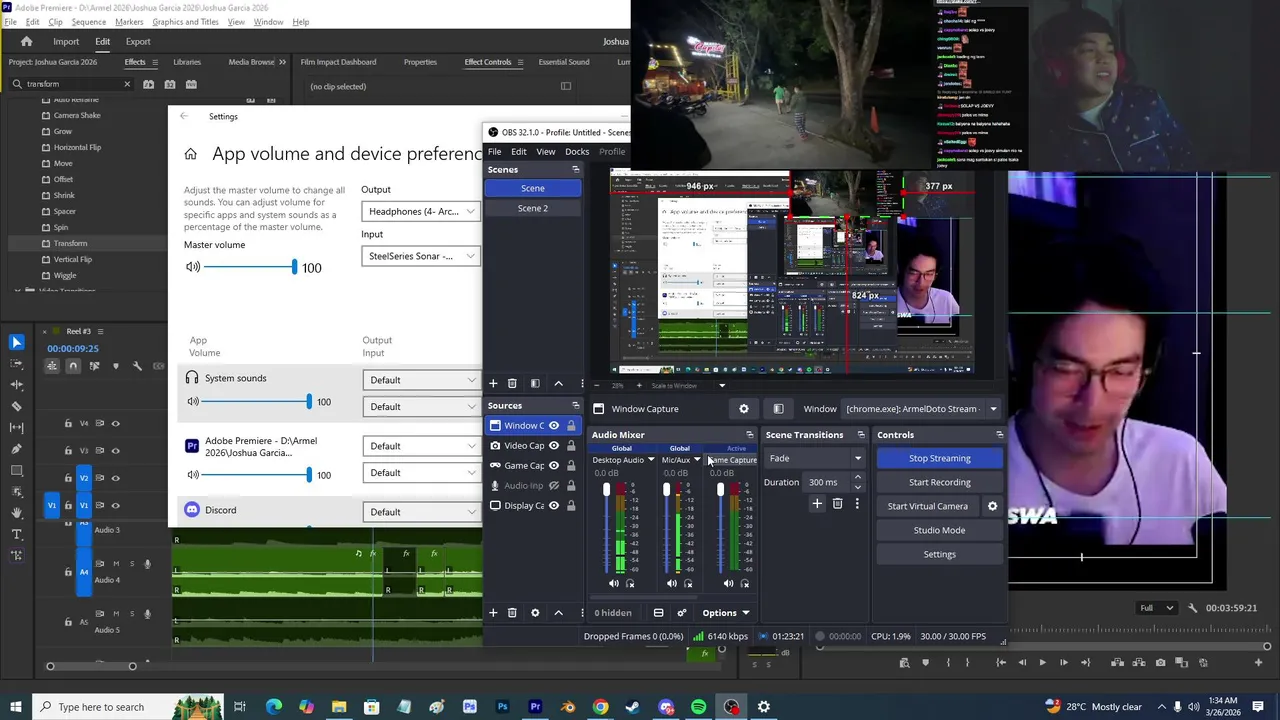Open OBS Settings button
This screenshot has width=1280, height=720.
(x=940, y=554)
